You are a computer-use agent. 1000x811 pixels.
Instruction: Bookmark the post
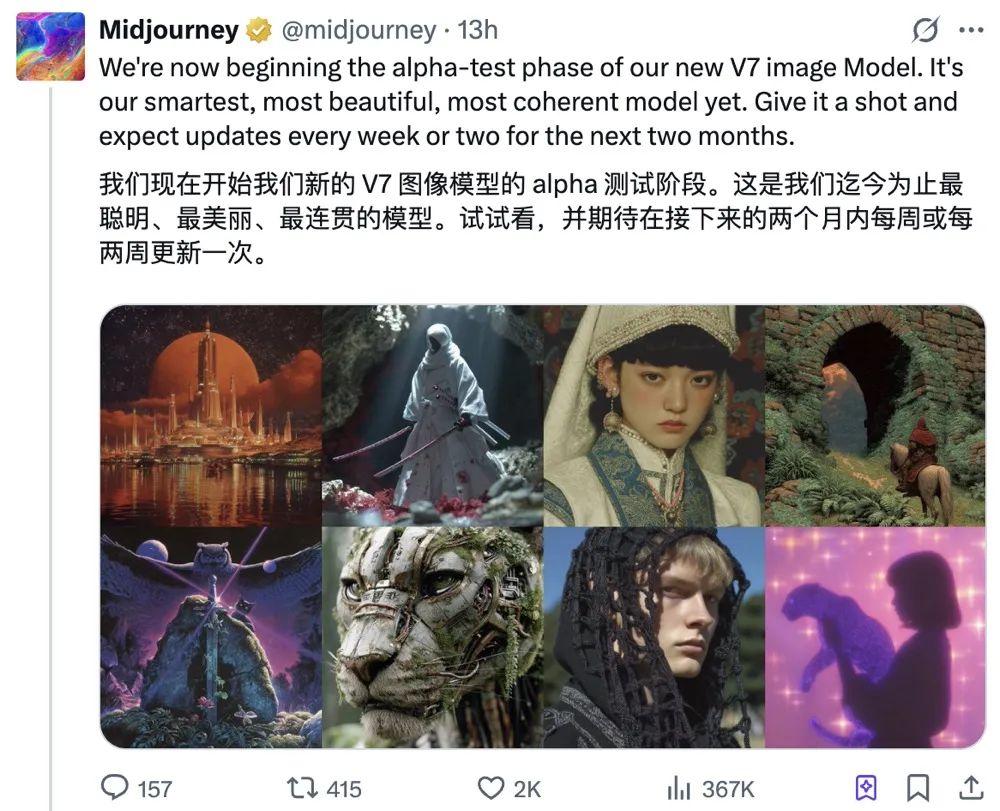pos(918,787)
